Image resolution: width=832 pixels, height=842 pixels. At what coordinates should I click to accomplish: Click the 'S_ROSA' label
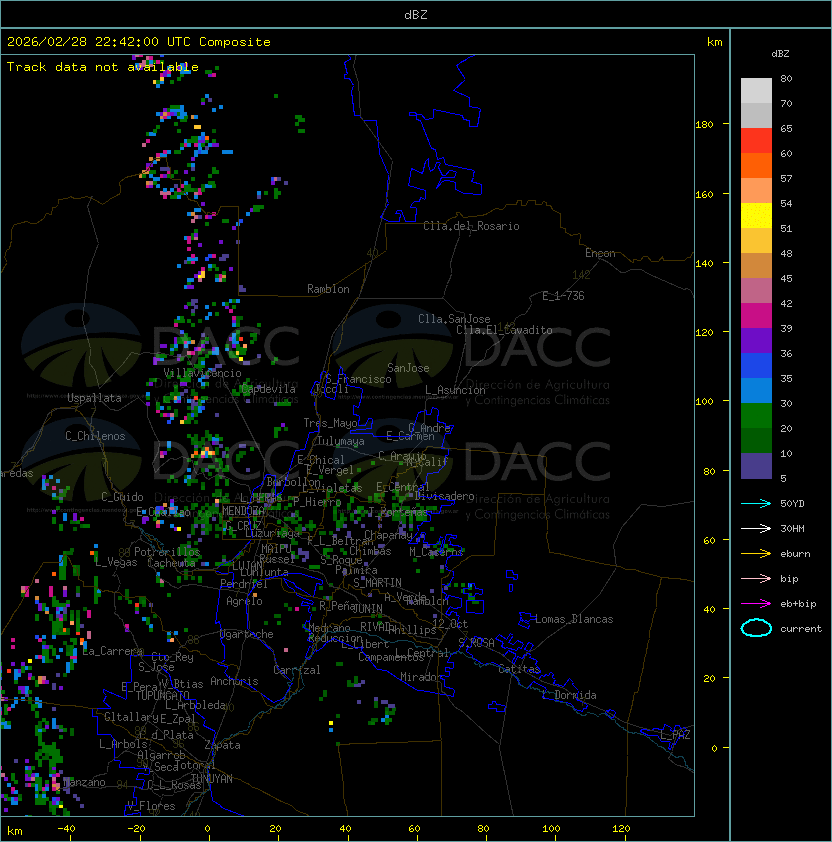[476, 643]
